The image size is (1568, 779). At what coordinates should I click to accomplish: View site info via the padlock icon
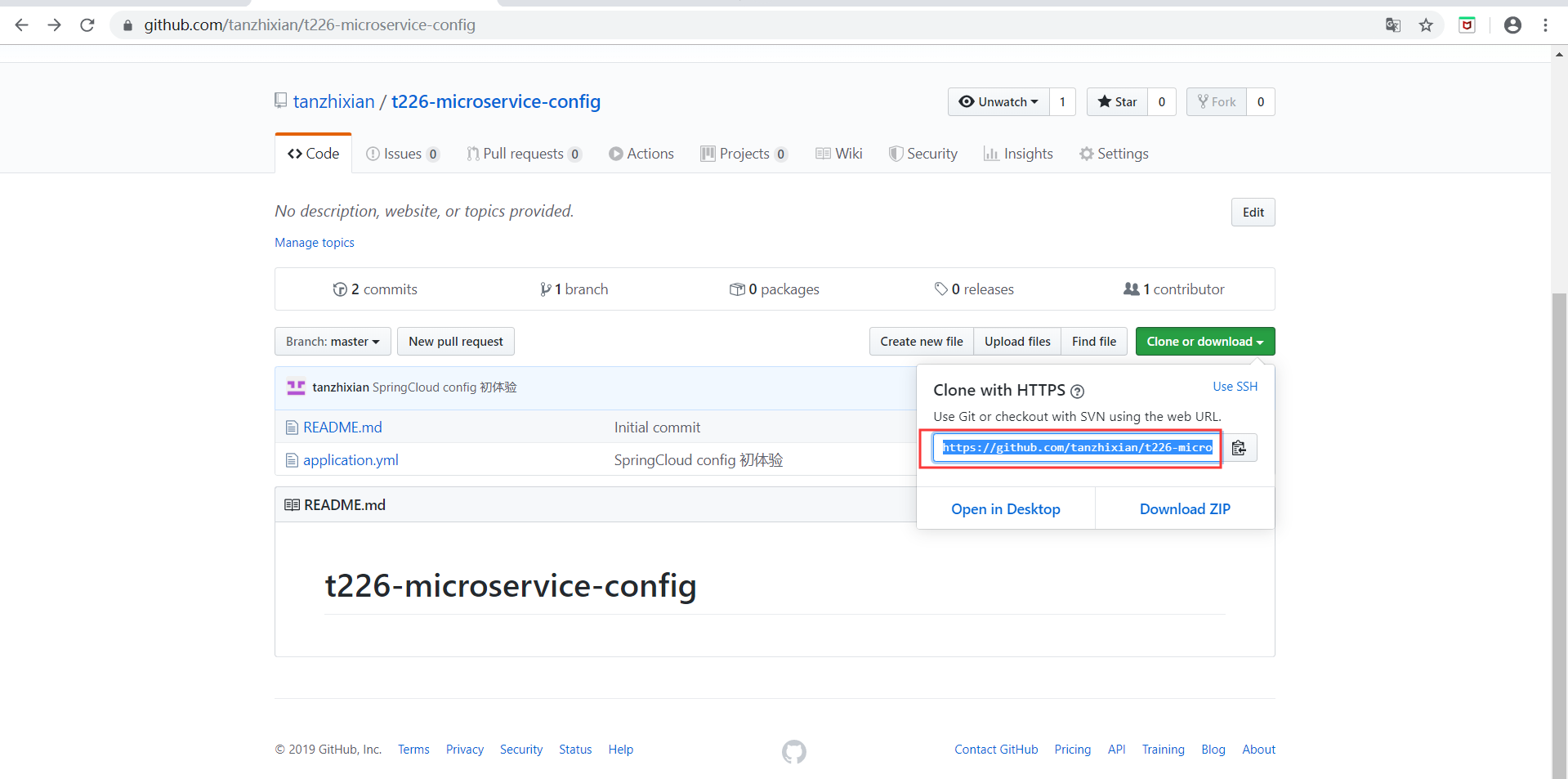point(127,25)
